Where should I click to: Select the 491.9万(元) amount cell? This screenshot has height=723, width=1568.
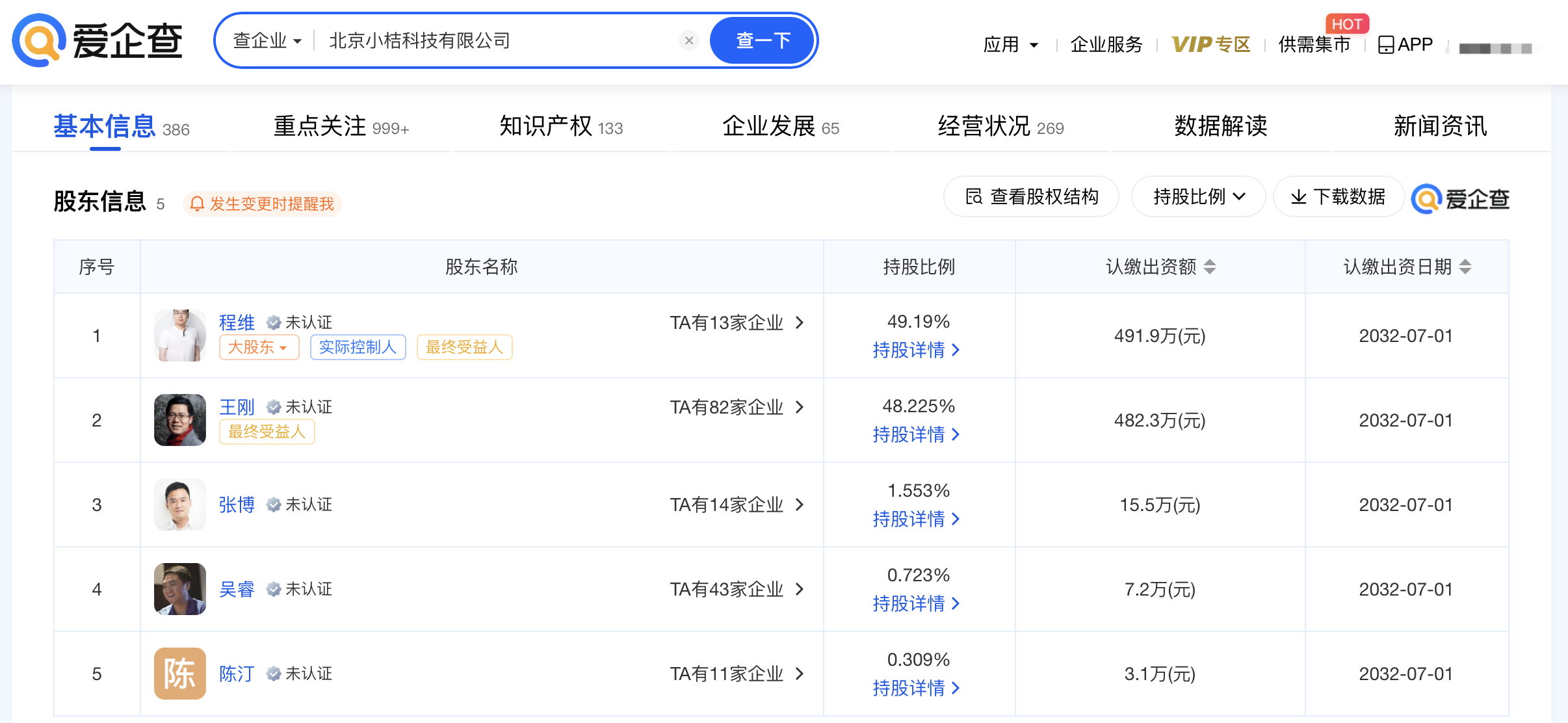[x=1160, y=335]
